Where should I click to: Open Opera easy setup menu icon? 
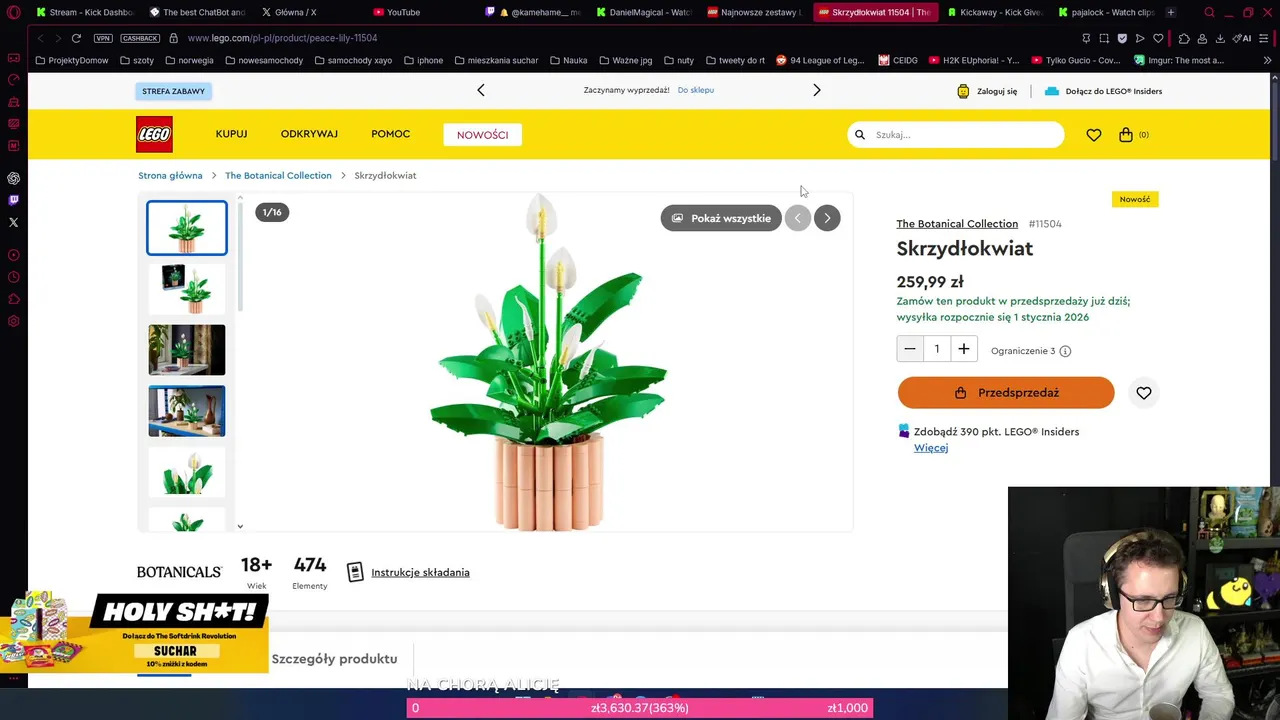tap(1266, 38)
